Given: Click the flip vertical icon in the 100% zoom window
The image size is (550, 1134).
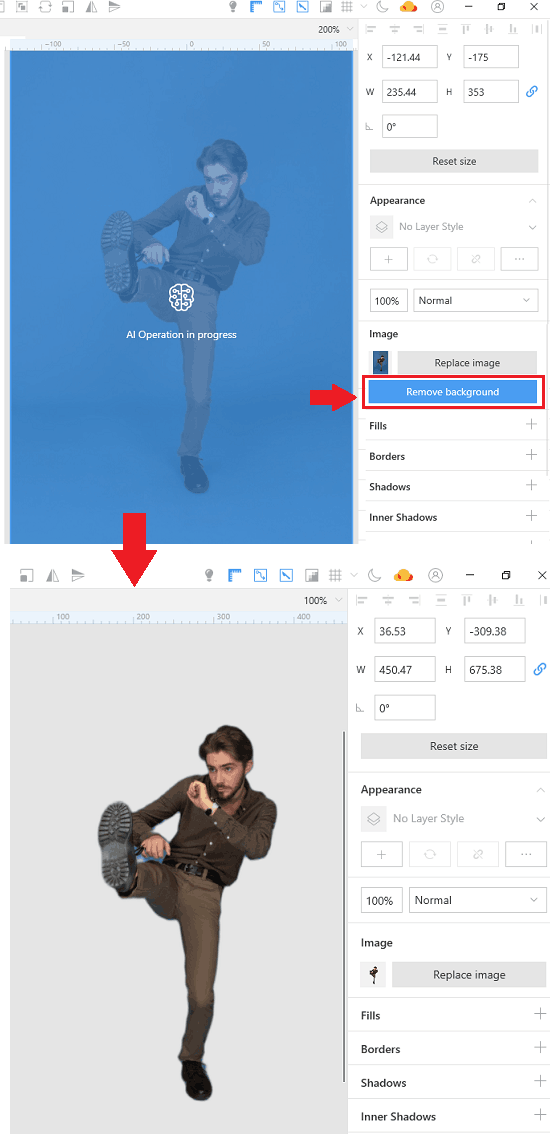Looking at the screenshot, I should (x=77, y=575).
